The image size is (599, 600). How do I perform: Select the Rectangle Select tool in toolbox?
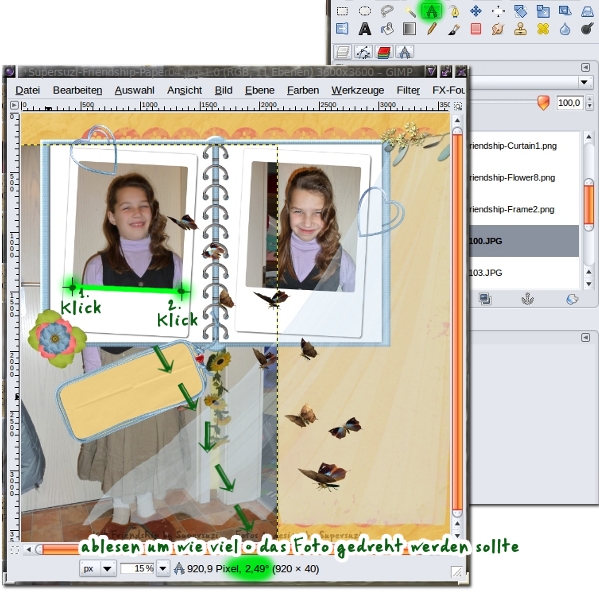[342, 11]
